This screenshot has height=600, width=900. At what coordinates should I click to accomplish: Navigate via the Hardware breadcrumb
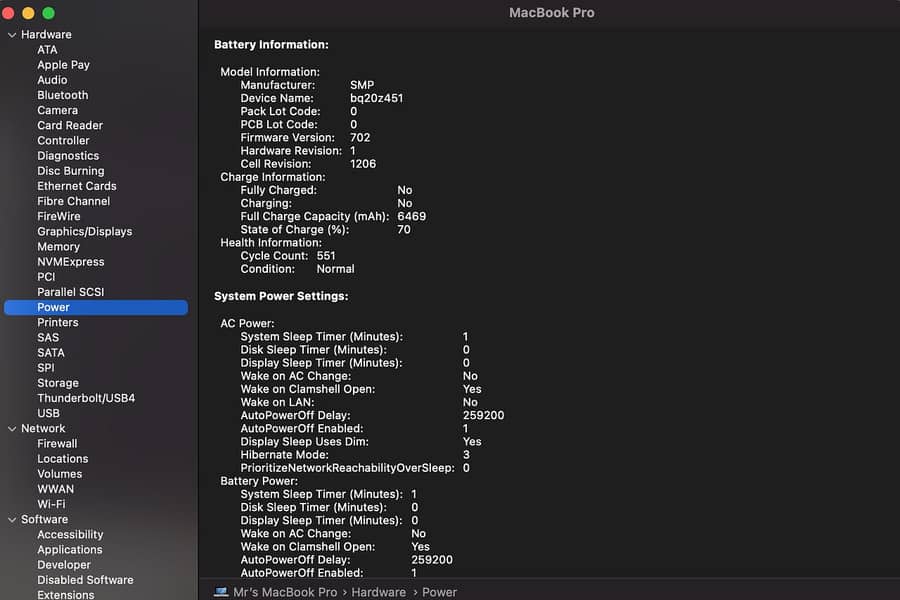378,592
